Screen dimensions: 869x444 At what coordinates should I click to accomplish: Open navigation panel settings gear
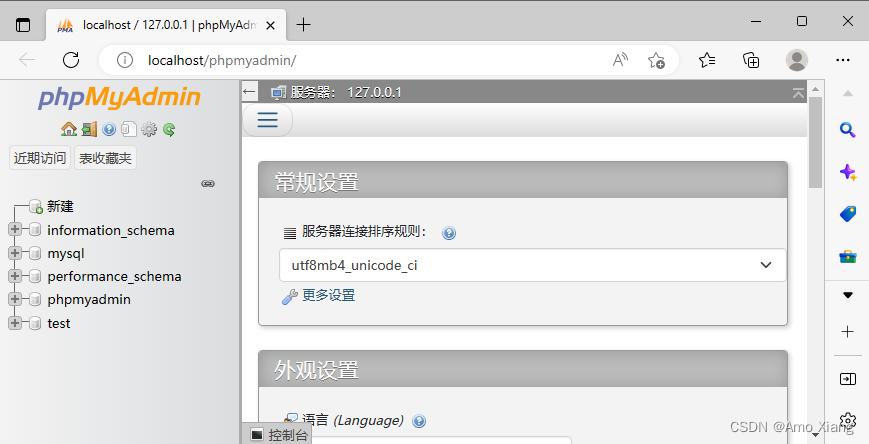coord(149,130)
